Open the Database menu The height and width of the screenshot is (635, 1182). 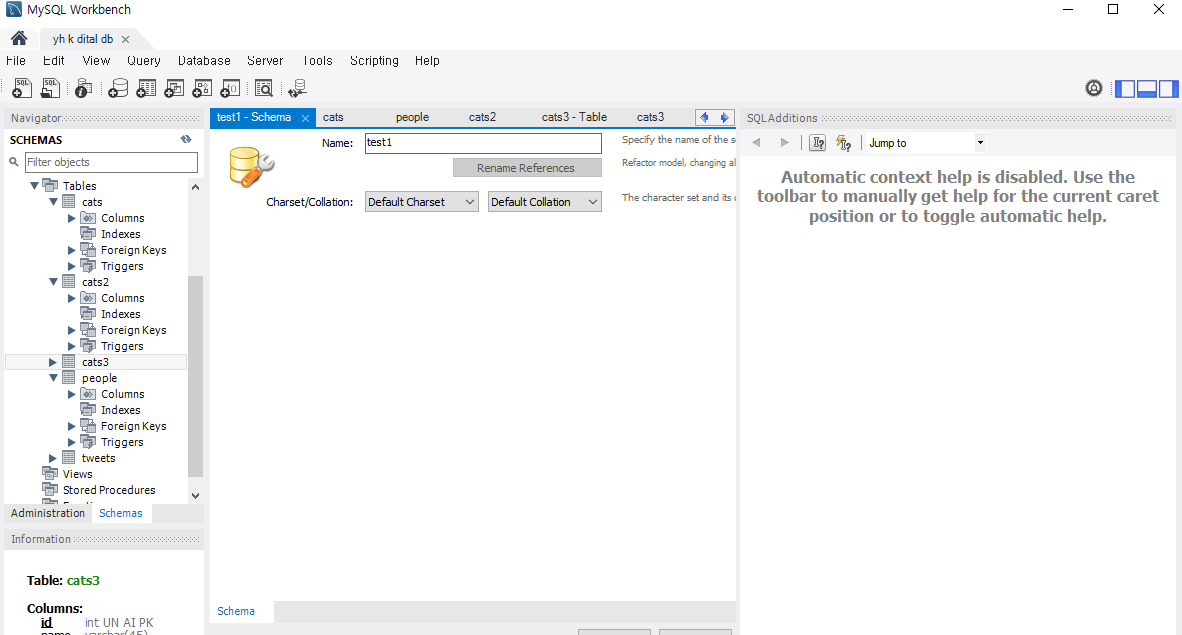tap(204, 60)
